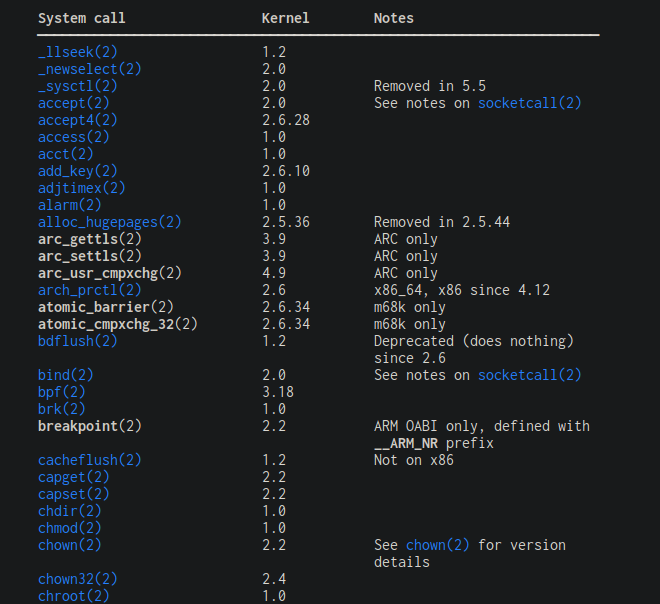Follow the capget(2) link
The image size is (660, 604).
(x=74, y=477)
